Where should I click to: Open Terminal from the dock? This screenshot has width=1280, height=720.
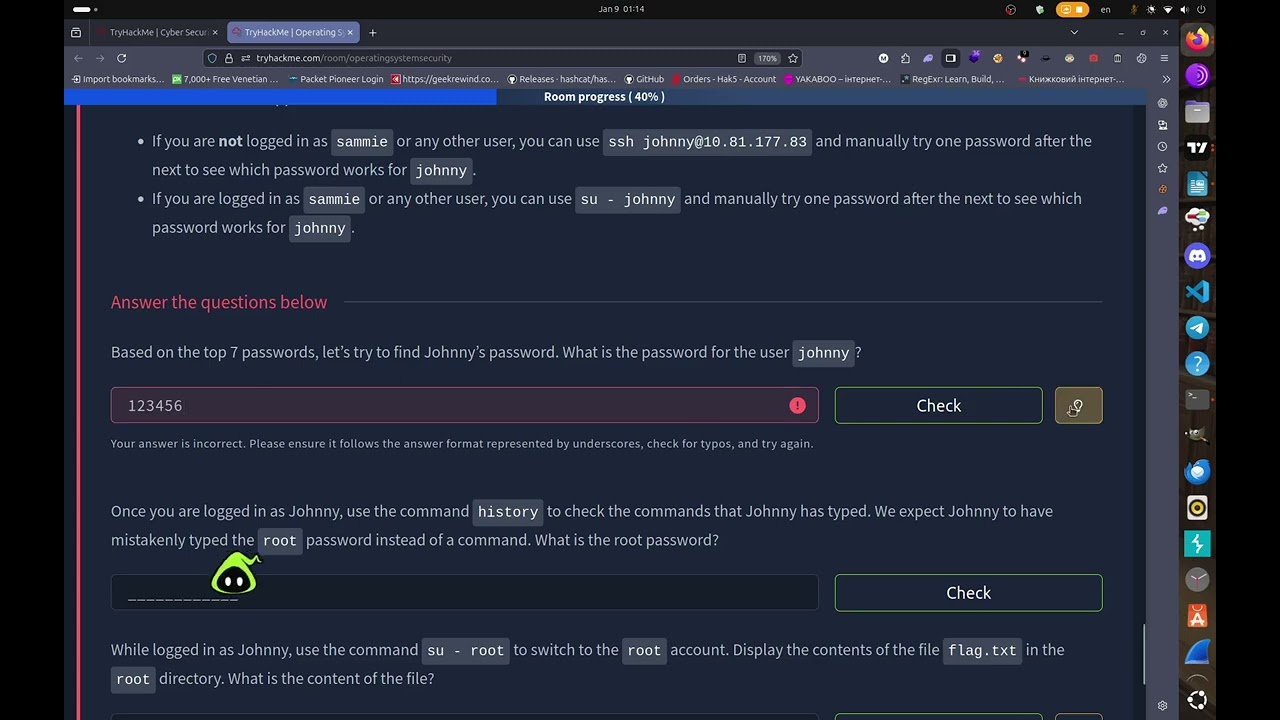click(1197, 400)
